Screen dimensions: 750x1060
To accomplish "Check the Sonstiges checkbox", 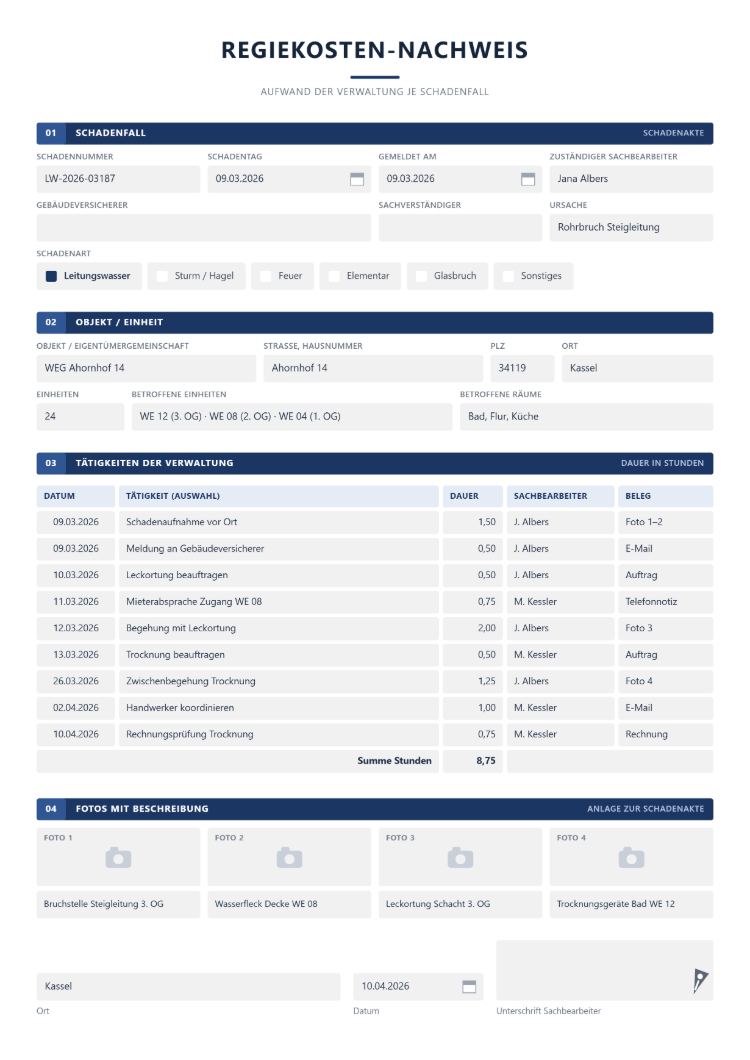I will pyautogui.click(x=509, y=276).
